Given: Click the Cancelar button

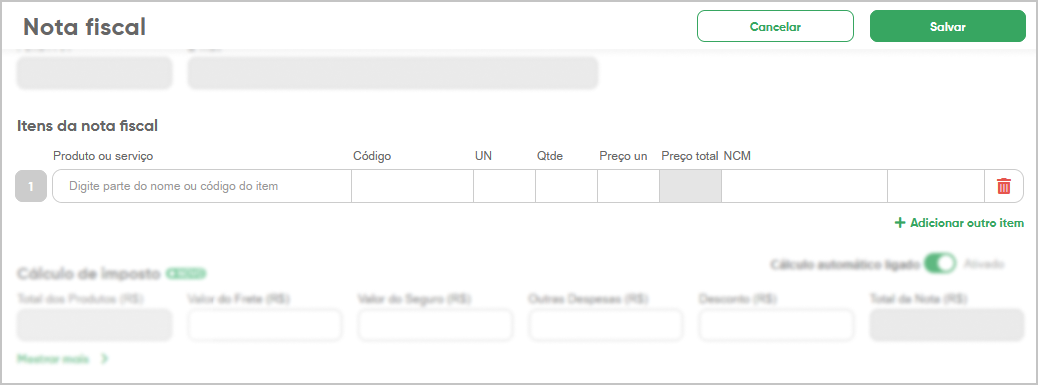Looking at the screenshot, I should pos(775,26).
